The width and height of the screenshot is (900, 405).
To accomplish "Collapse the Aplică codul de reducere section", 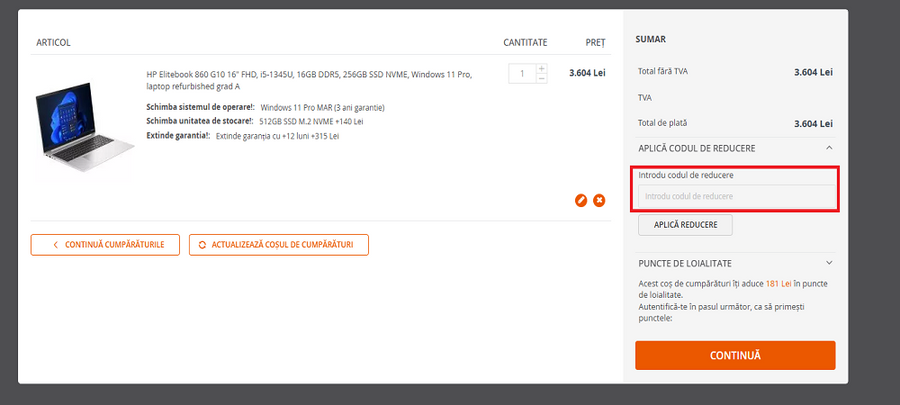I will (828, 148).
